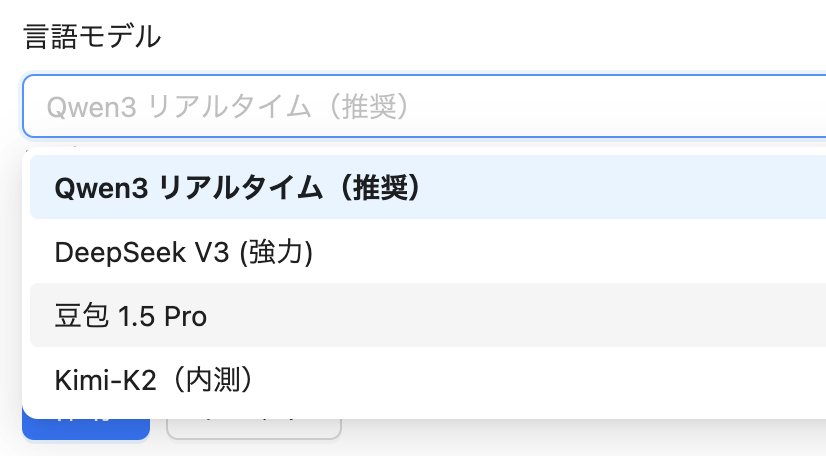Click the outlined gray button beside blue button
Screen dimensions: 826x456
(254, 429)
